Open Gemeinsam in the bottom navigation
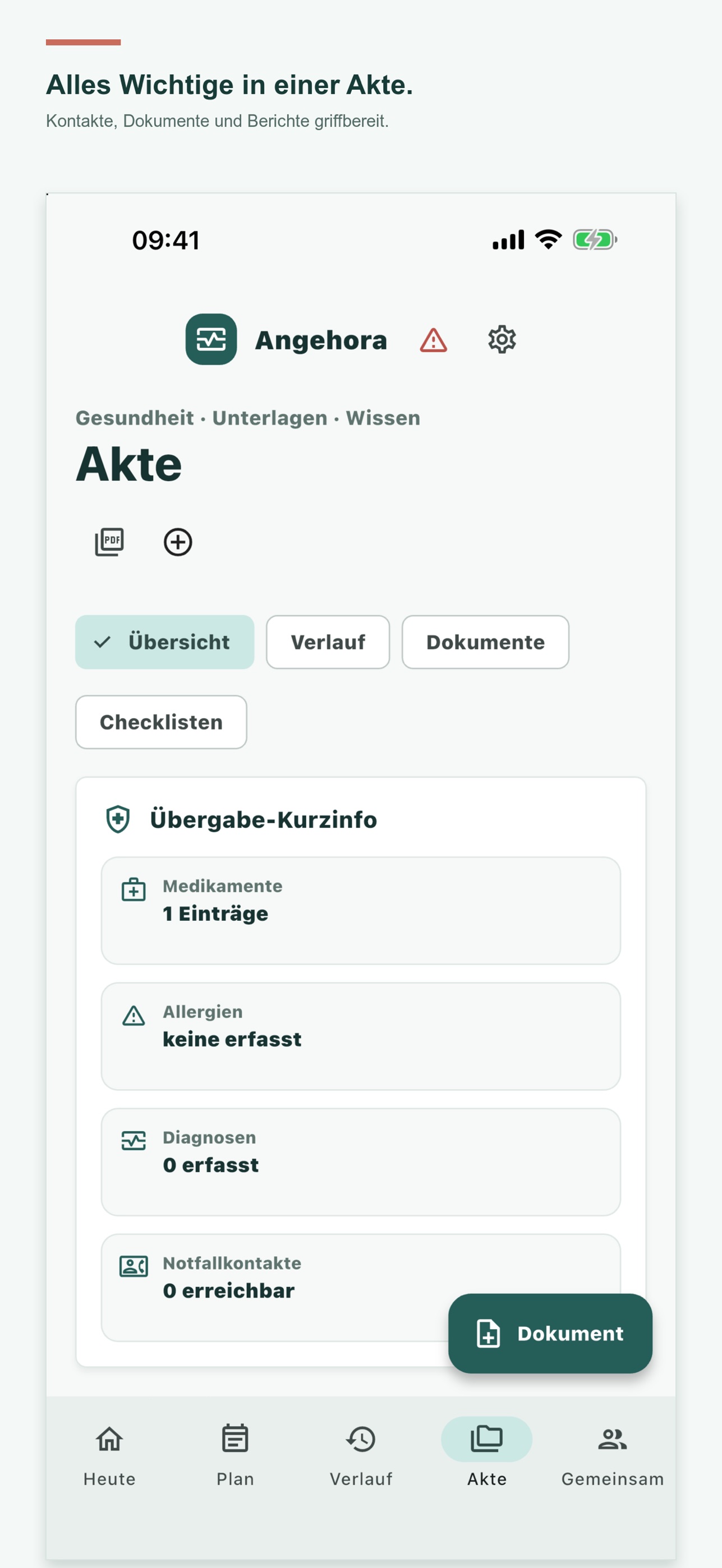 pyautogui.click(x=613, y=1455)
